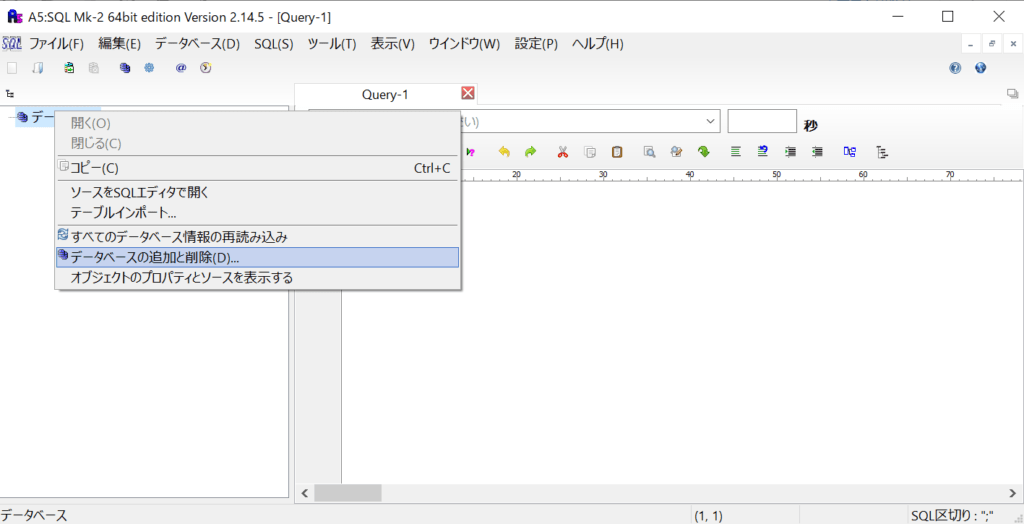Open the ヘルプ(H) menu

[598, 44]
